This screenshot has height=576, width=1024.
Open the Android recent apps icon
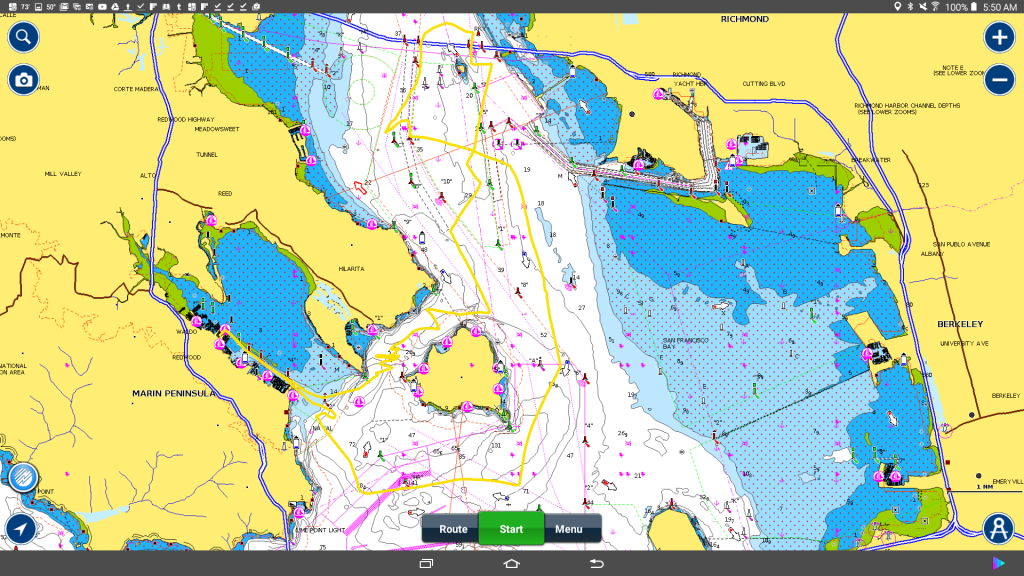(x=426, y=564)
